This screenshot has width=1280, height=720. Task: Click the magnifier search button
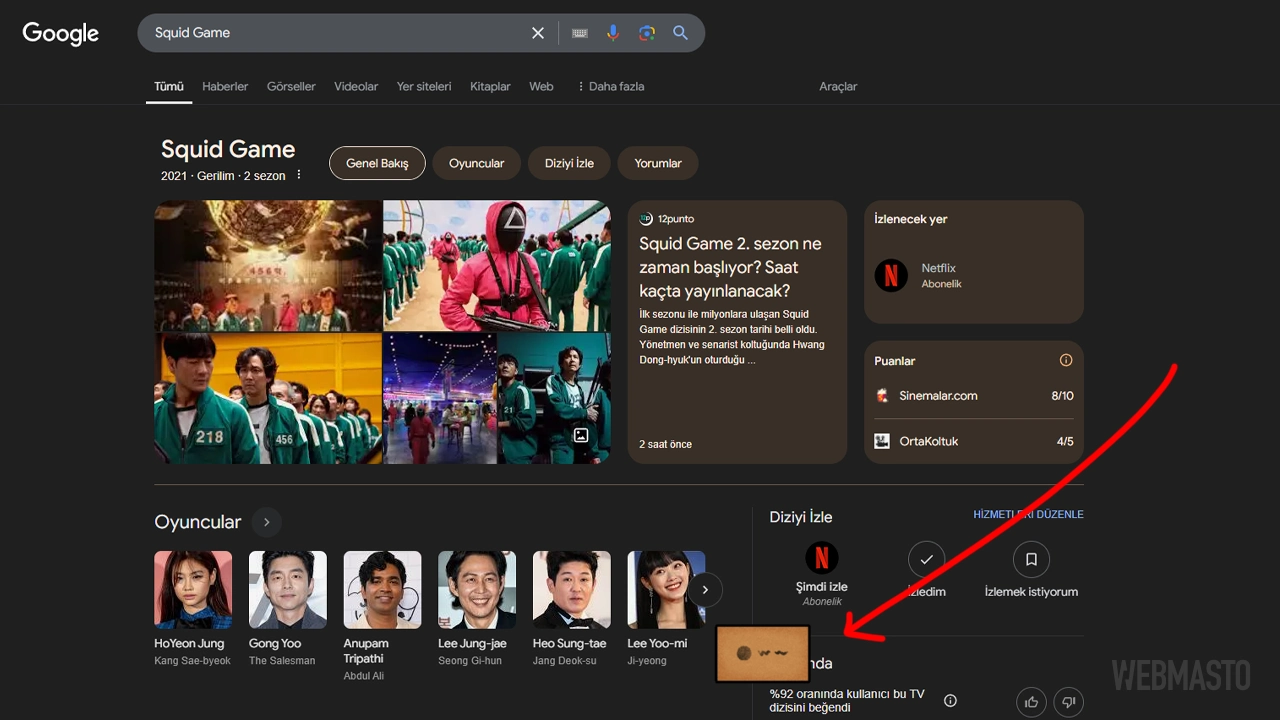[x=680, y=33]
